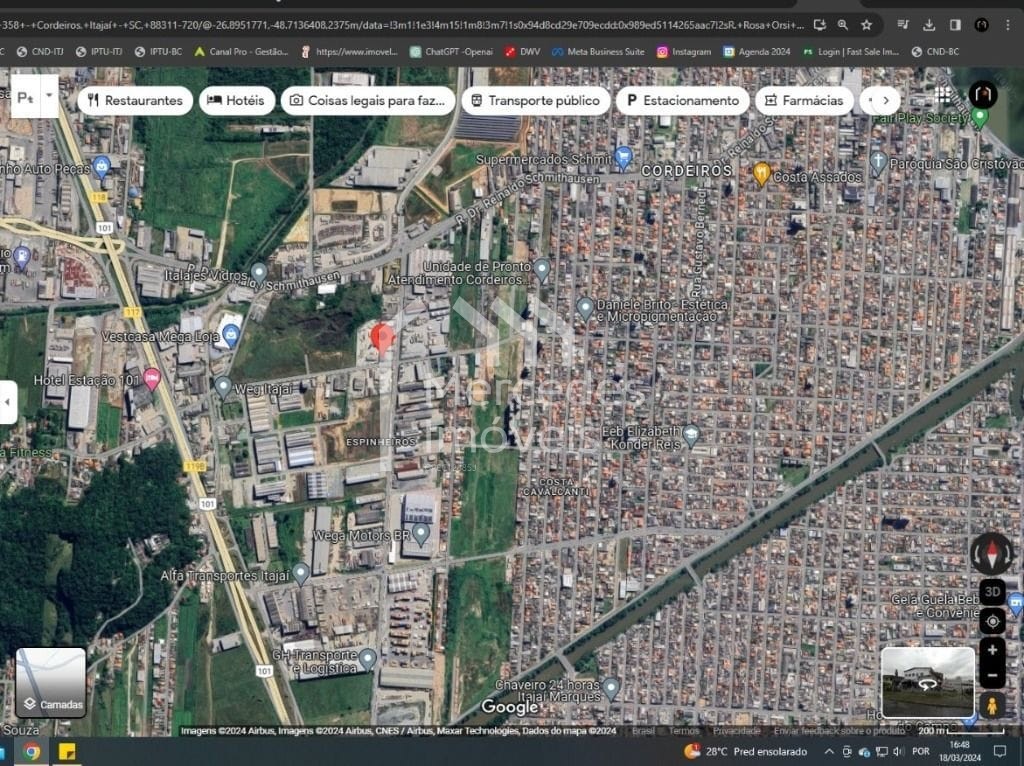Click the Itala es Vidros pin
This screenshot has width=1024, height=766.
259,274
